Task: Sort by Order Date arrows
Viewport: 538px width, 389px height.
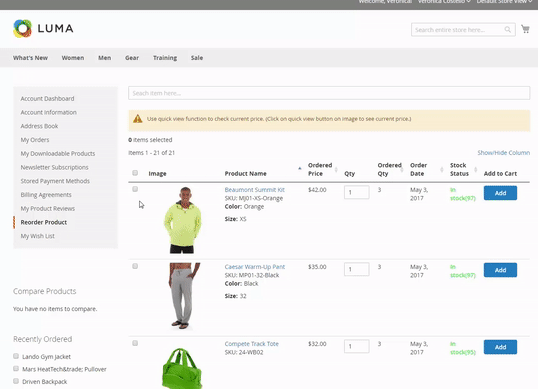Action: point(442,169)
